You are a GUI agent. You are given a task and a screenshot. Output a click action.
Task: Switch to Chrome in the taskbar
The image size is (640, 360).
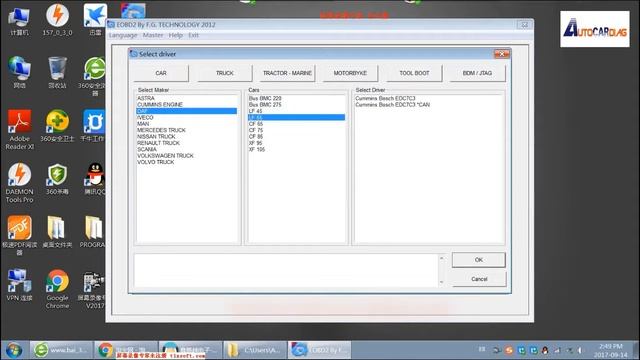[x=125, y=350]
